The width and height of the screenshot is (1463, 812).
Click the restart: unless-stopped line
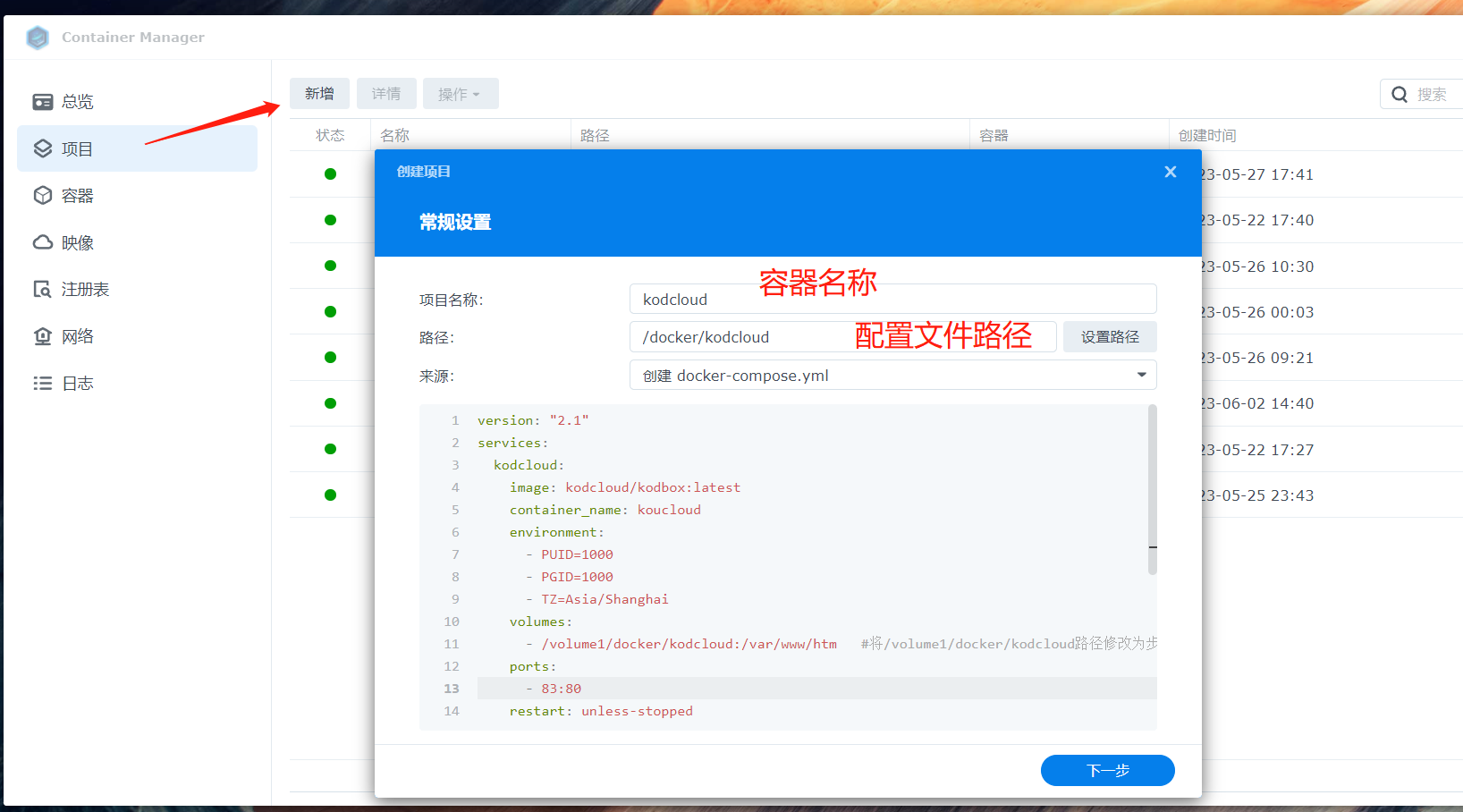tap(601, 711)
